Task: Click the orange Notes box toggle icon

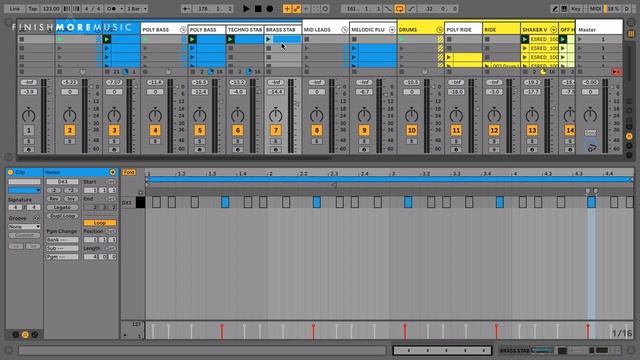Action: [25, 335]
